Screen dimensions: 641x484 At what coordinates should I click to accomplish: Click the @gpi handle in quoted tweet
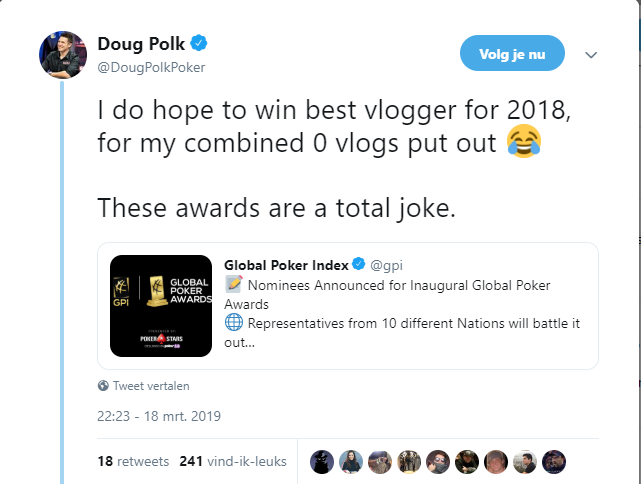coord(386,265)
